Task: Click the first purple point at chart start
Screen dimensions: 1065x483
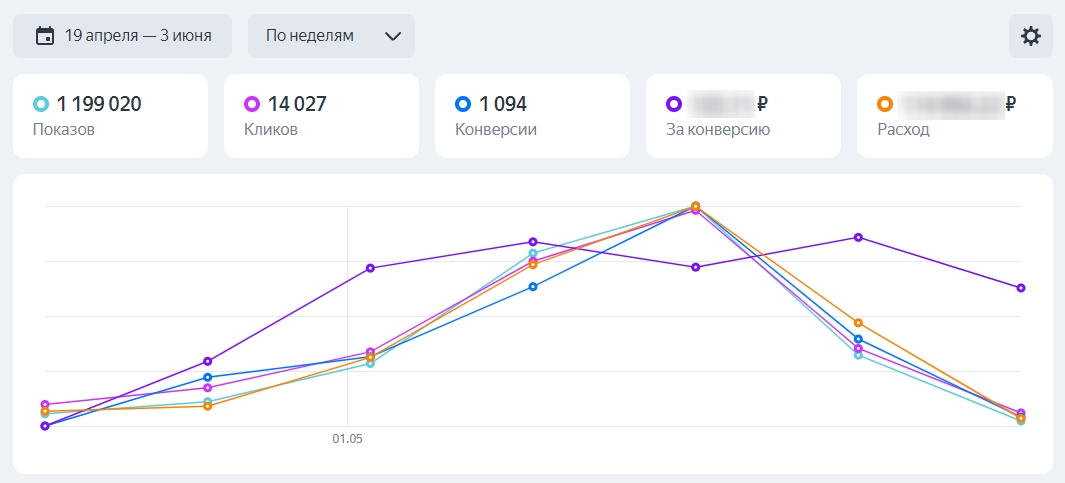Action: pos(45,426)
